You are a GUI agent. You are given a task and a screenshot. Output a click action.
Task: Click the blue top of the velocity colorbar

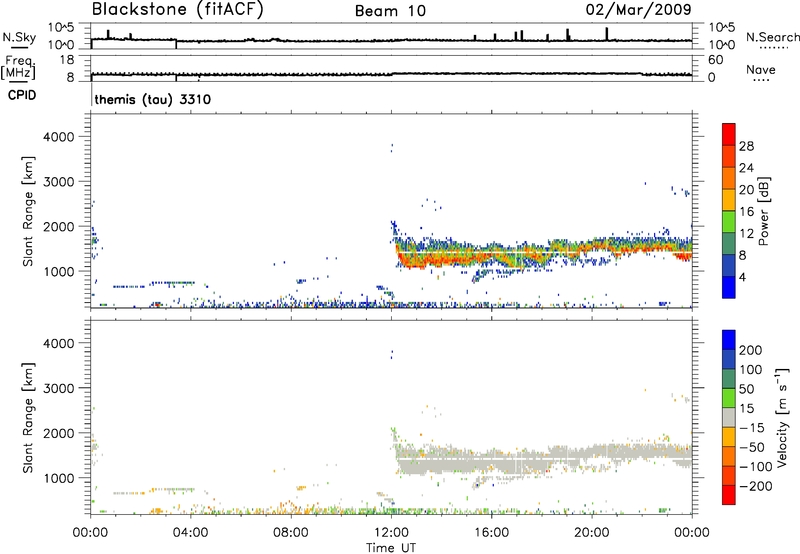(x=729, y=340)
